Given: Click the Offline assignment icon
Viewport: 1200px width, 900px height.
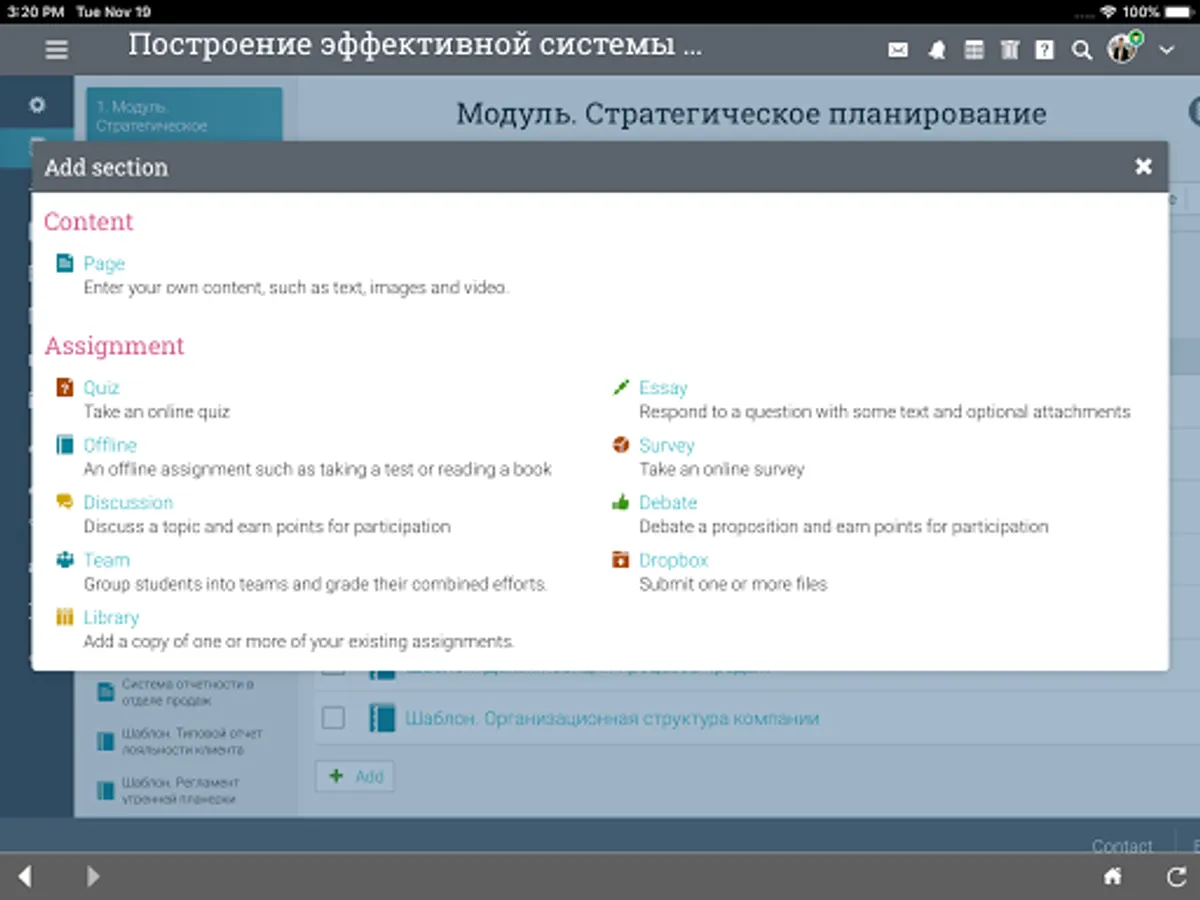Looking at the screenshot, I should (x=65, y=445).
